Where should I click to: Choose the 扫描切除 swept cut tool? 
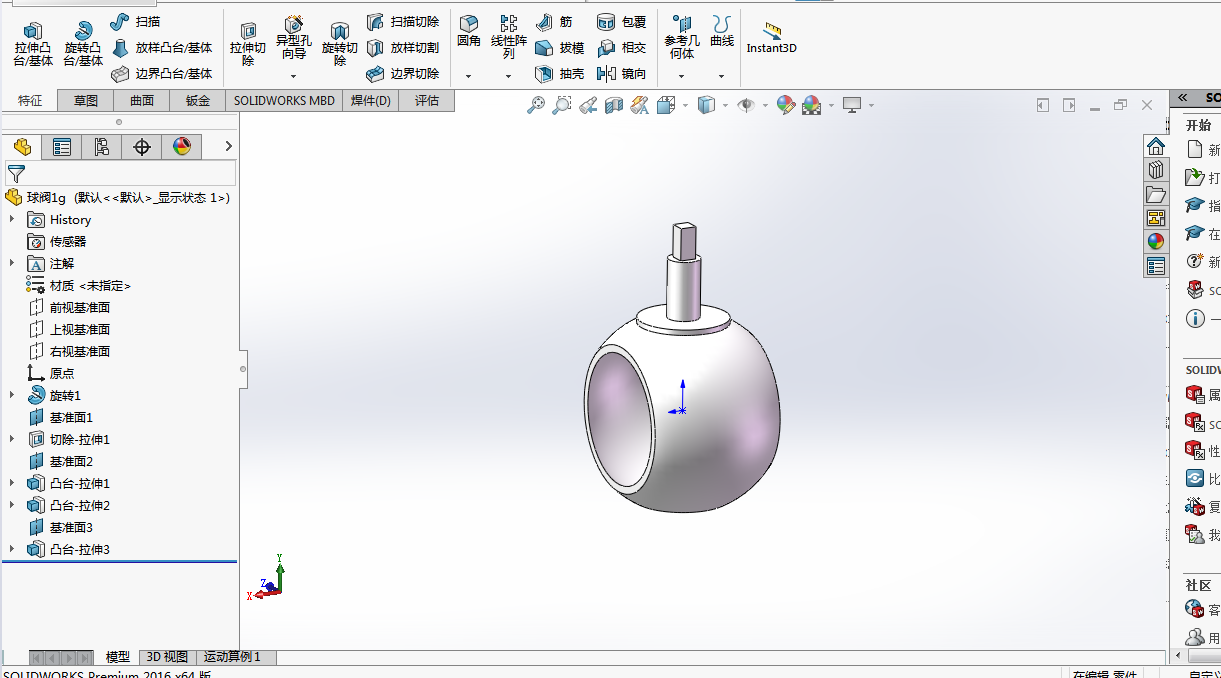[x=403, y=21]
